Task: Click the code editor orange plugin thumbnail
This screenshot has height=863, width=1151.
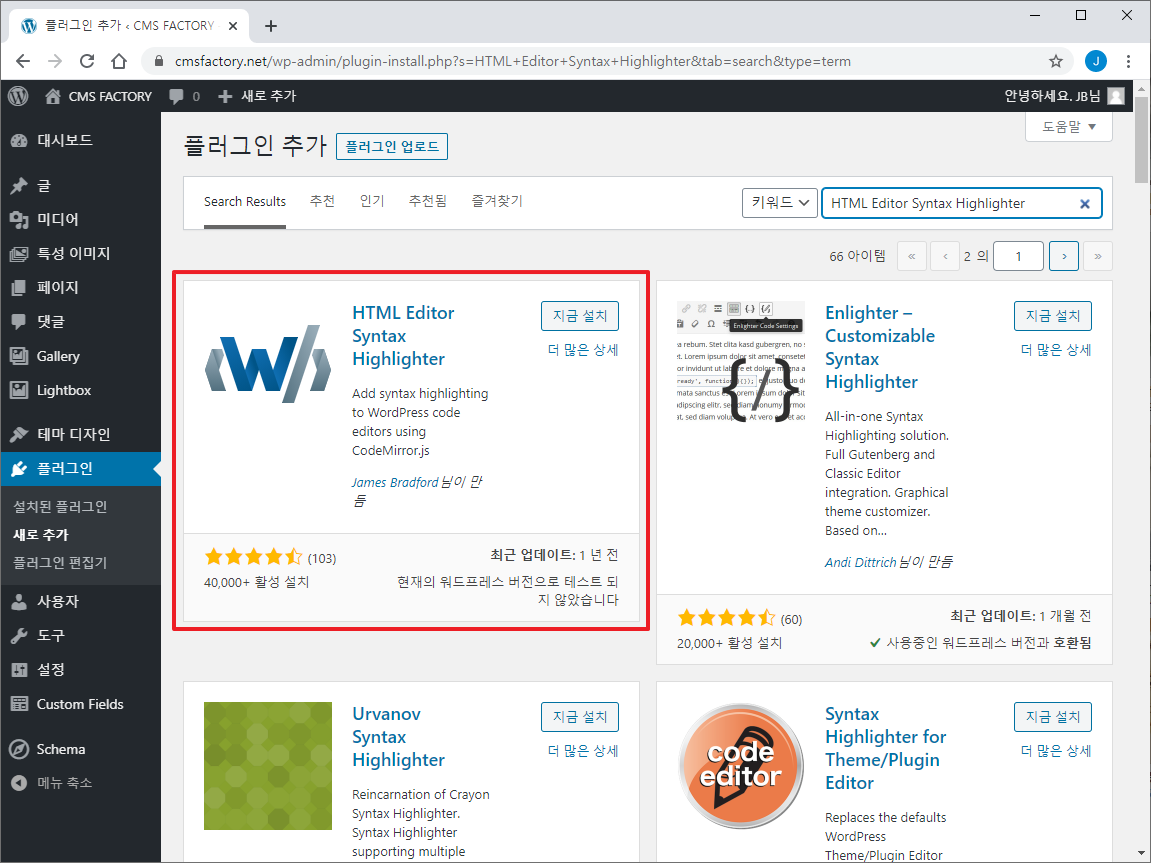Action: 741,766
